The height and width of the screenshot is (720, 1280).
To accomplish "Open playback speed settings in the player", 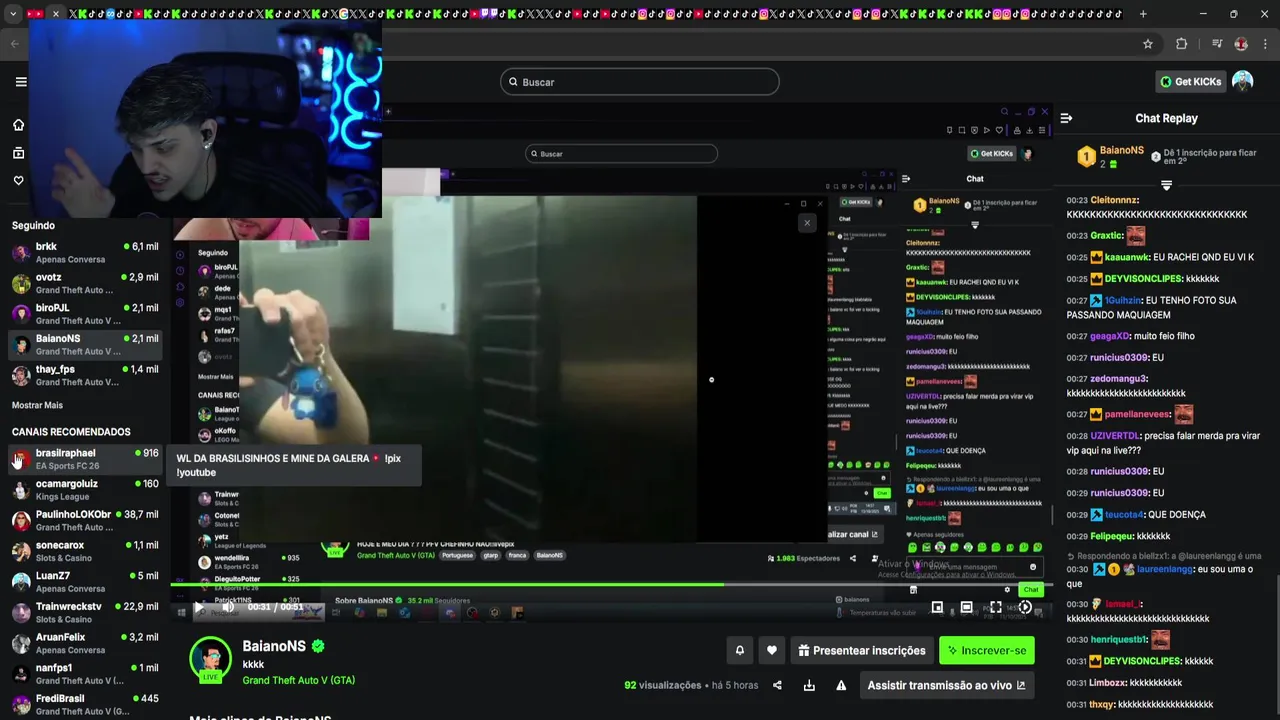I will (x=1025, y=607).
